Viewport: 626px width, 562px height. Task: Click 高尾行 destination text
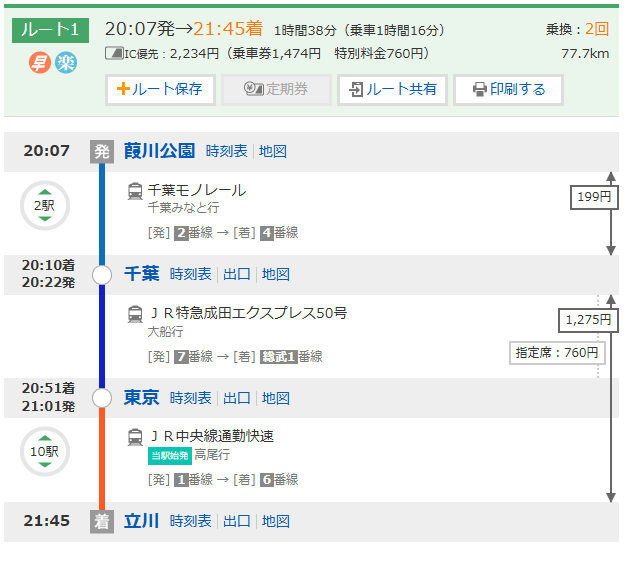point(212,455)
